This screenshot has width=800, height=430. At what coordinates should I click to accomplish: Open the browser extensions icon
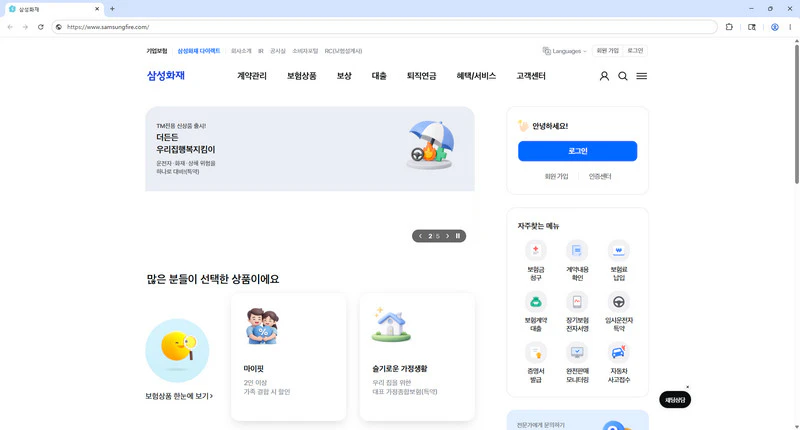(x=729, y=27)
